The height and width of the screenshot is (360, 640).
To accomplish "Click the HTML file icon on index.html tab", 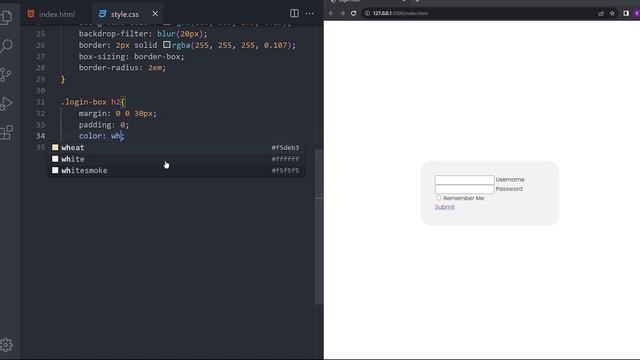I will (31, 14).
